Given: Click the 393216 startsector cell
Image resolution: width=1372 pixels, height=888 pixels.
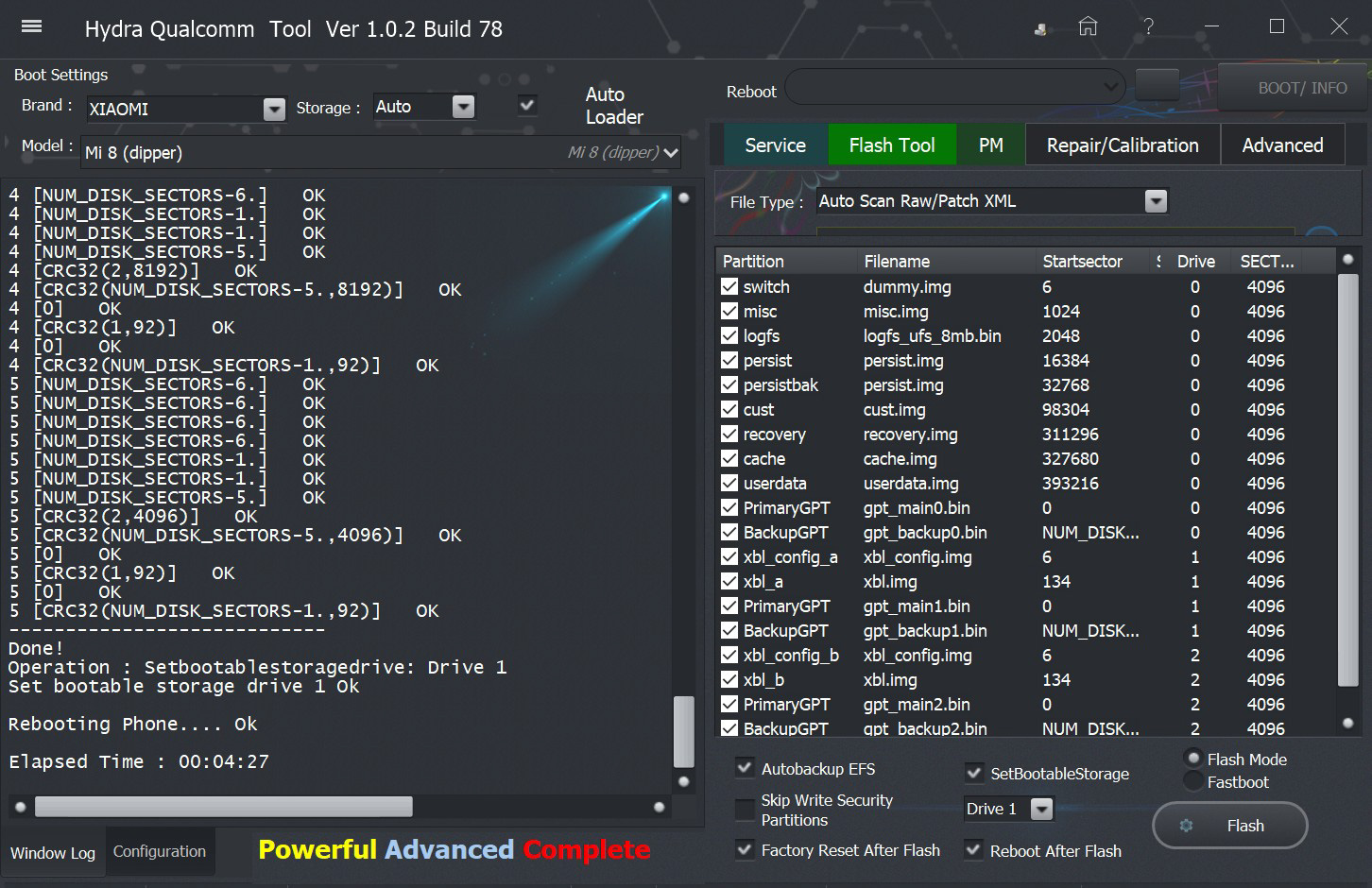Looking at the screenshot, I should coord(1071,483).
